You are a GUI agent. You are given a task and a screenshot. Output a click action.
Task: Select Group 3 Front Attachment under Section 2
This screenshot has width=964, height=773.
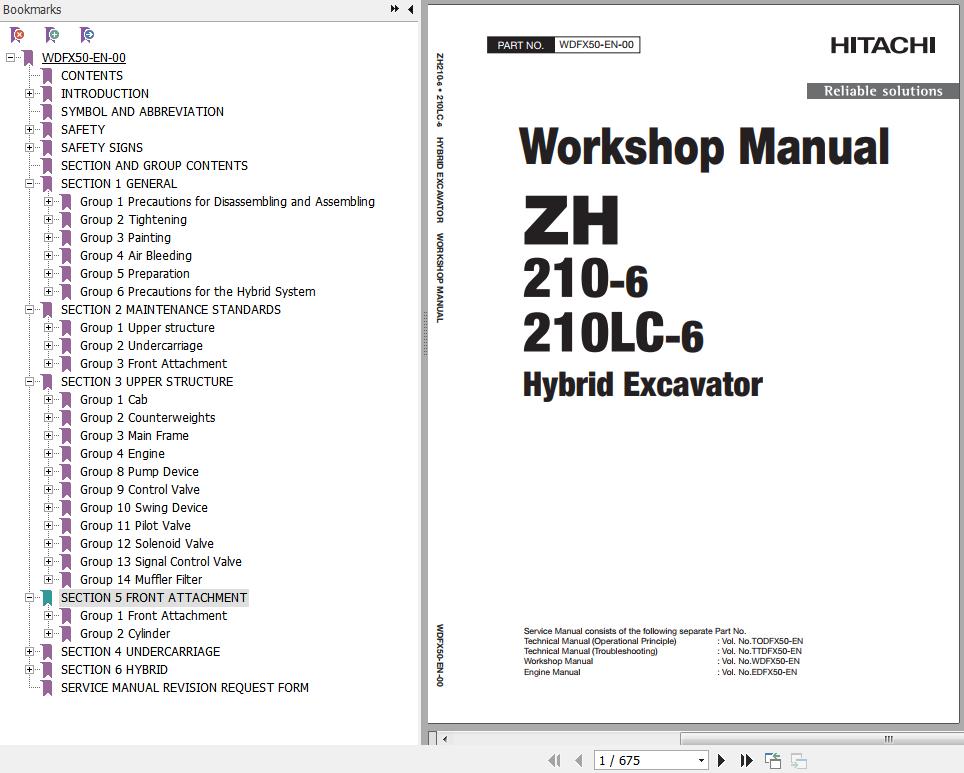(x=153, y=364)
